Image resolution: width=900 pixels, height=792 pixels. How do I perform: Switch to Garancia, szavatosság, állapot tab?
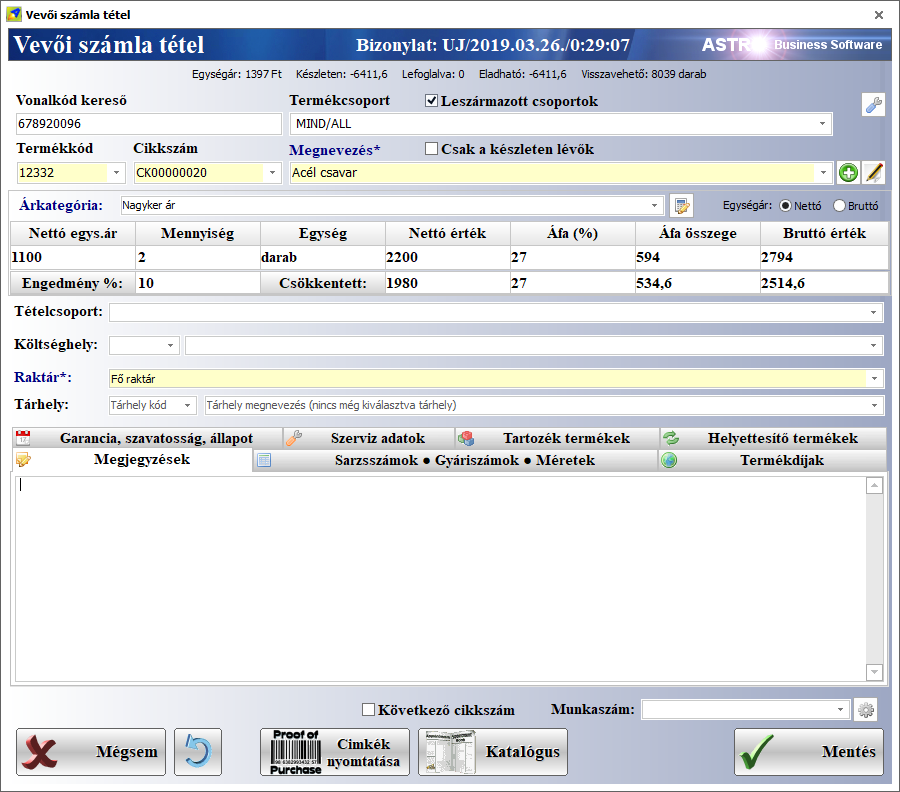[148, 438]
